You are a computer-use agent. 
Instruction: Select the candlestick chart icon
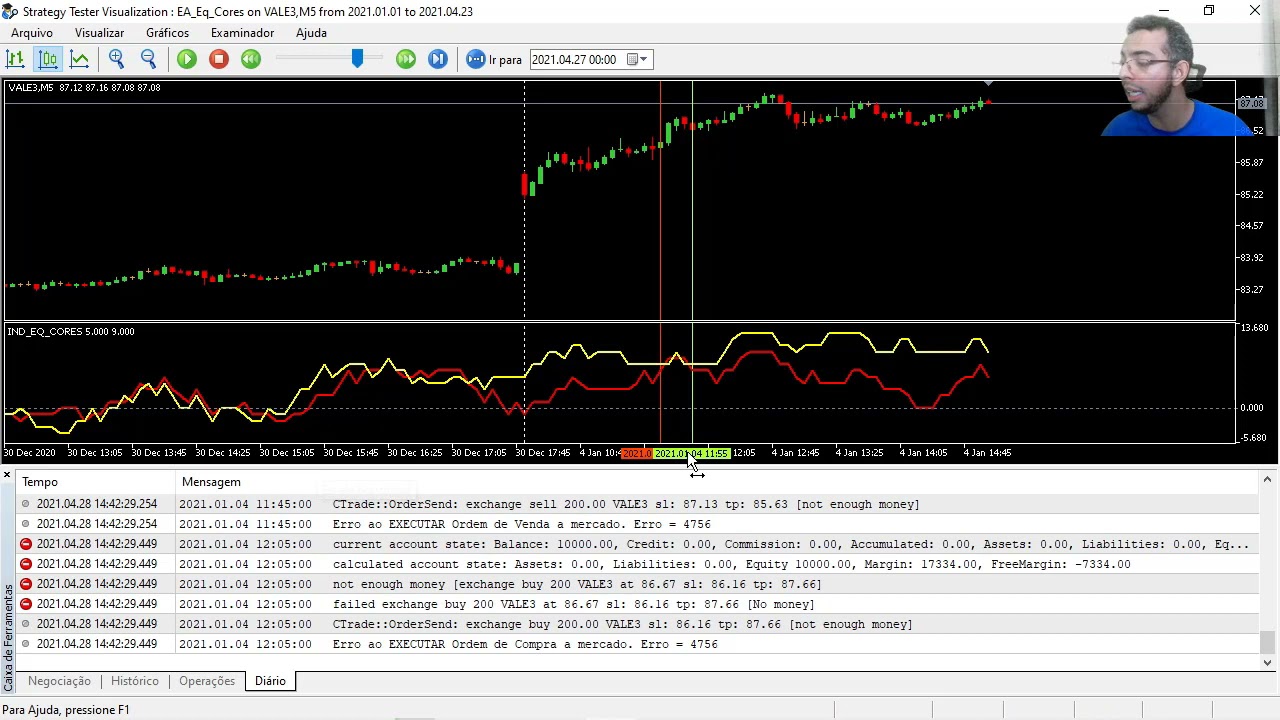click(47, 59)
